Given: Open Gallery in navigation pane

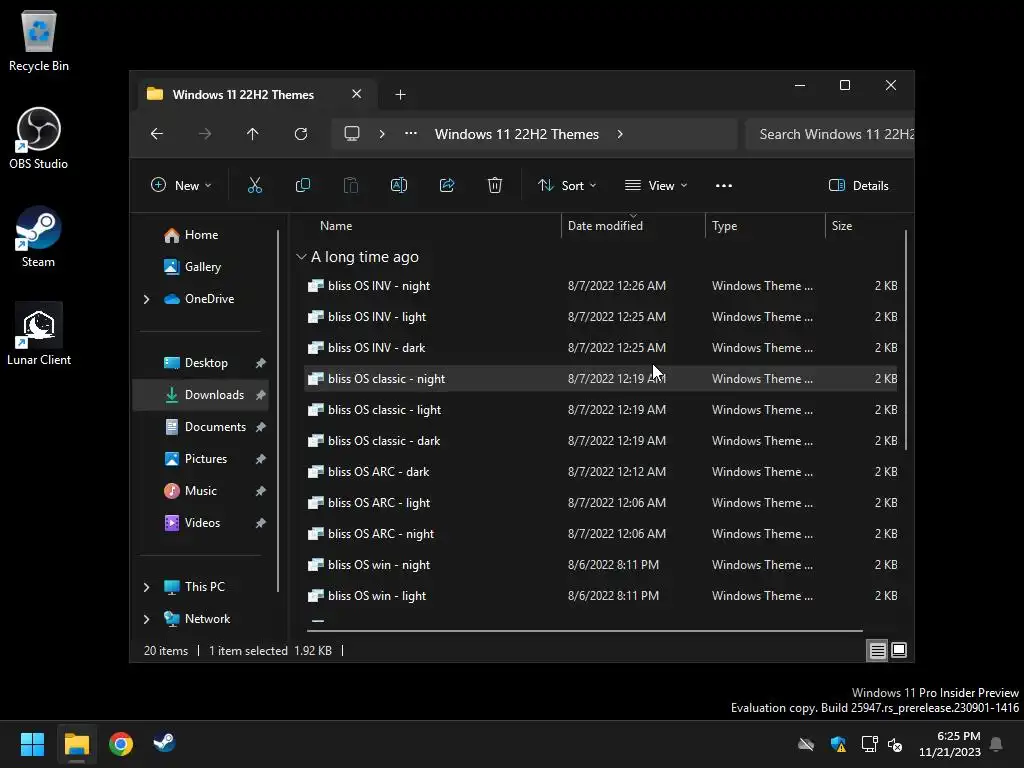Looking at the screenshot, I should pos(202,267).
